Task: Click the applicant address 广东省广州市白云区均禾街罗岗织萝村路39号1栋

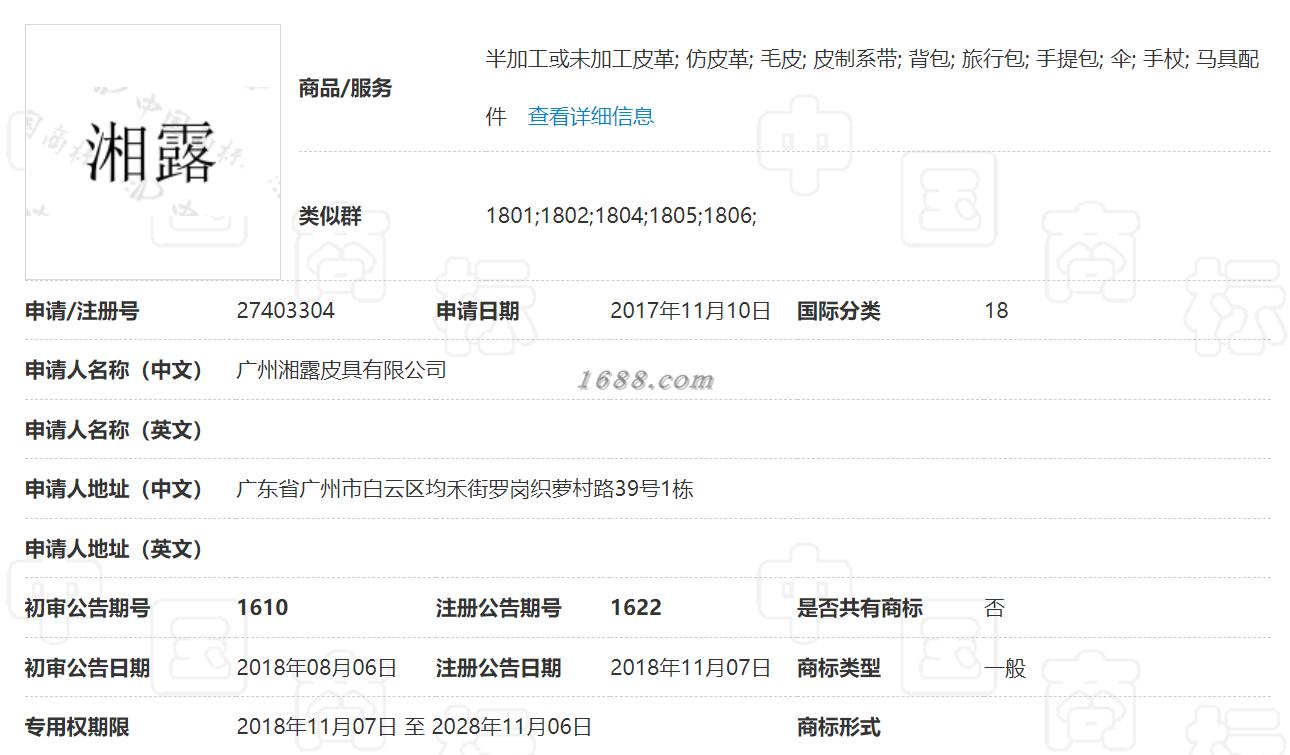Action: click(x=465, y=489)
